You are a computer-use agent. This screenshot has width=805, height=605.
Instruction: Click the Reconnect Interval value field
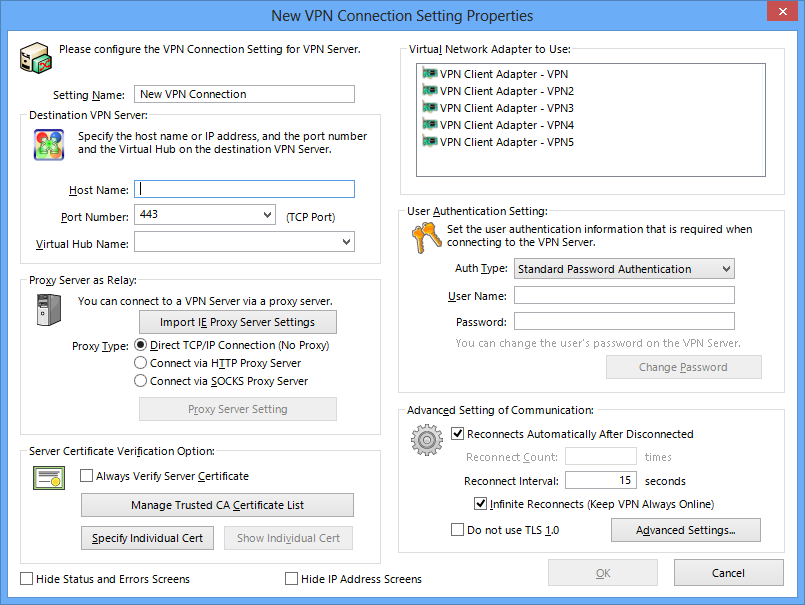coord(602,481)
